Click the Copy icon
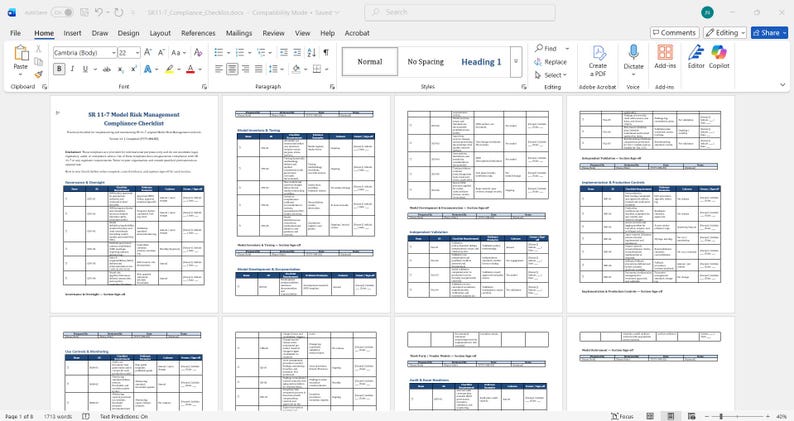 [x=38, y=61]
